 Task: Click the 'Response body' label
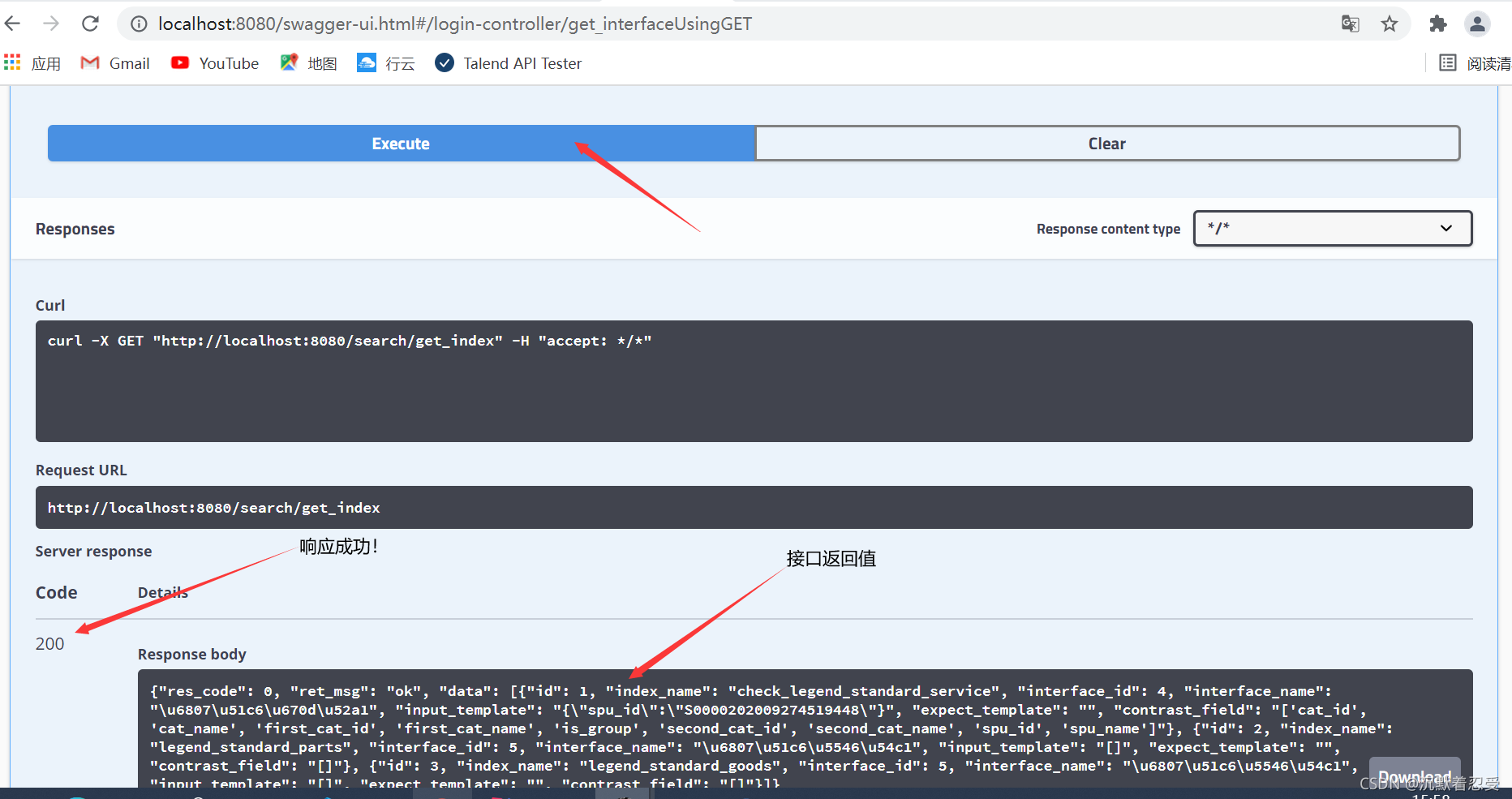(192, 655)
